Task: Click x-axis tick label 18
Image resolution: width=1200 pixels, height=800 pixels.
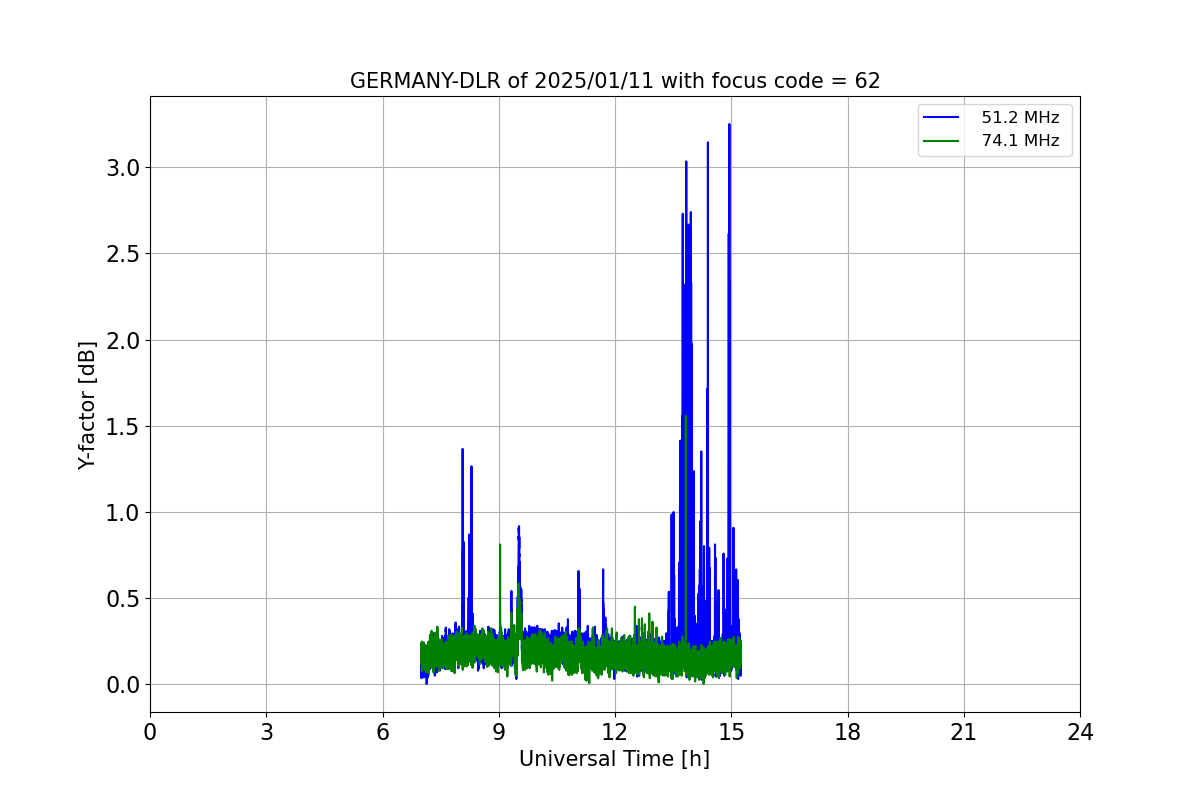Action: pyautogui.click(x=848, y=732)
